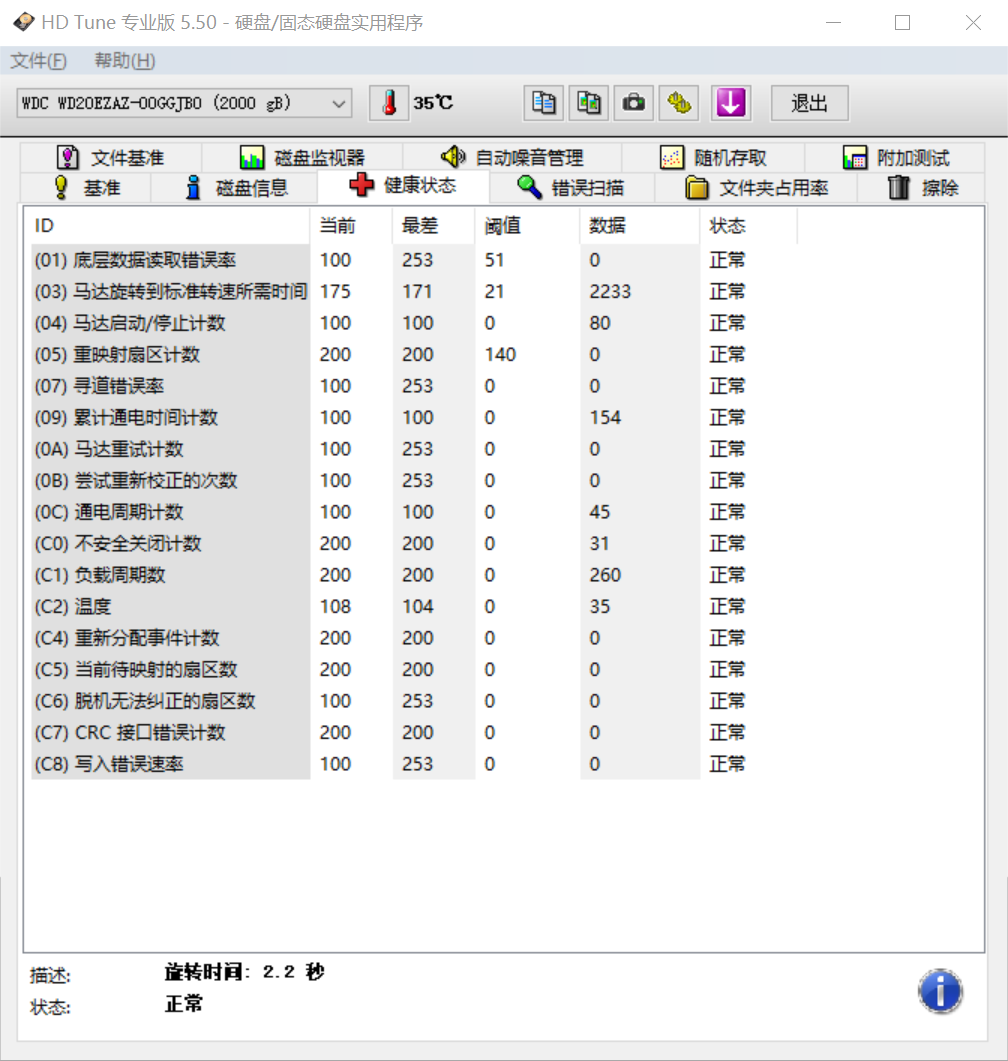Select row (C7) CRC 接口错误计数
Viewport: 1008px width, 1061px height.
(x=413, y=732)
